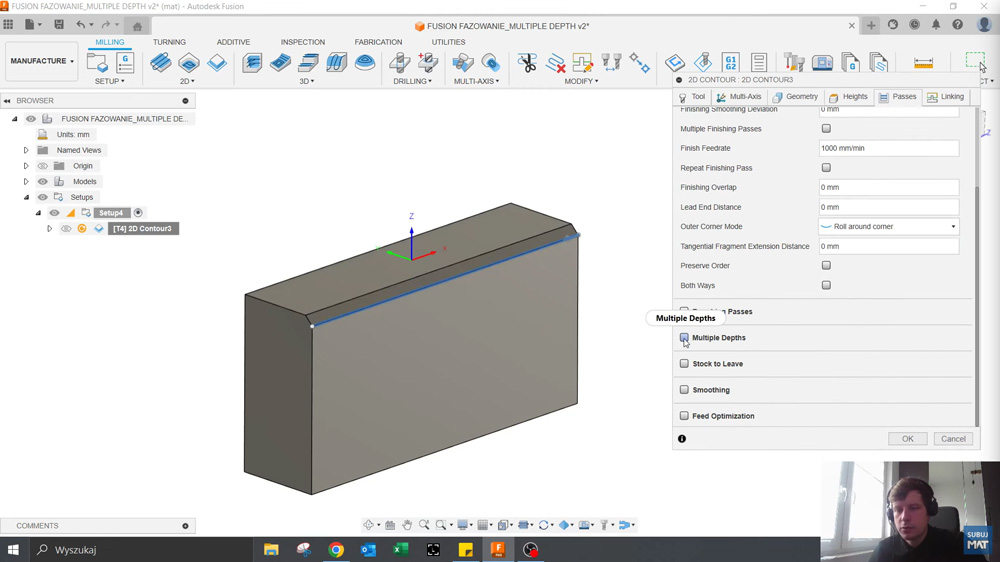Select the 2D Adaptive Clearing tool icon

[x=160, y=63]
